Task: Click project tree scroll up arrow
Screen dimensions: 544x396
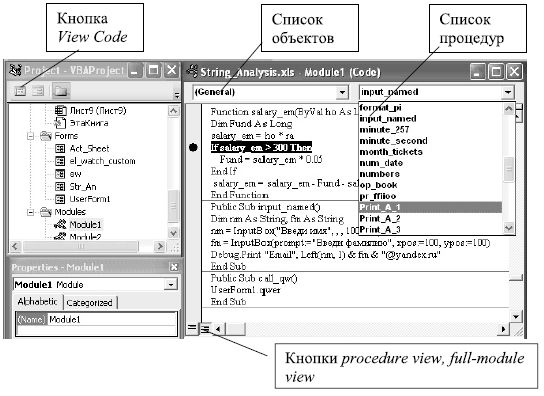Action: click(173, 111)
